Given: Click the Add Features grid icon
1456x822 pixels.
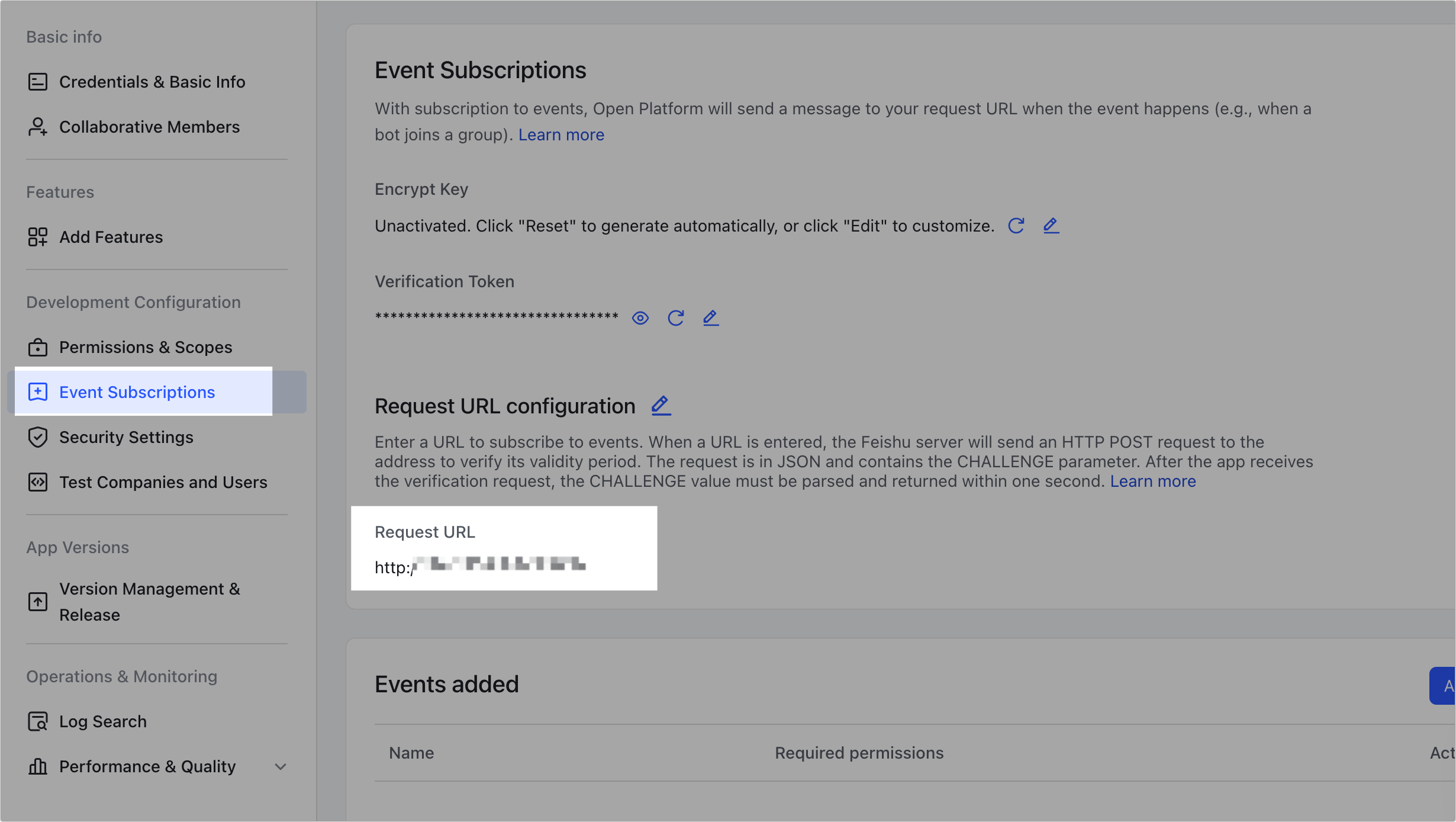Looking at the screenshot, I should point(38,237).
